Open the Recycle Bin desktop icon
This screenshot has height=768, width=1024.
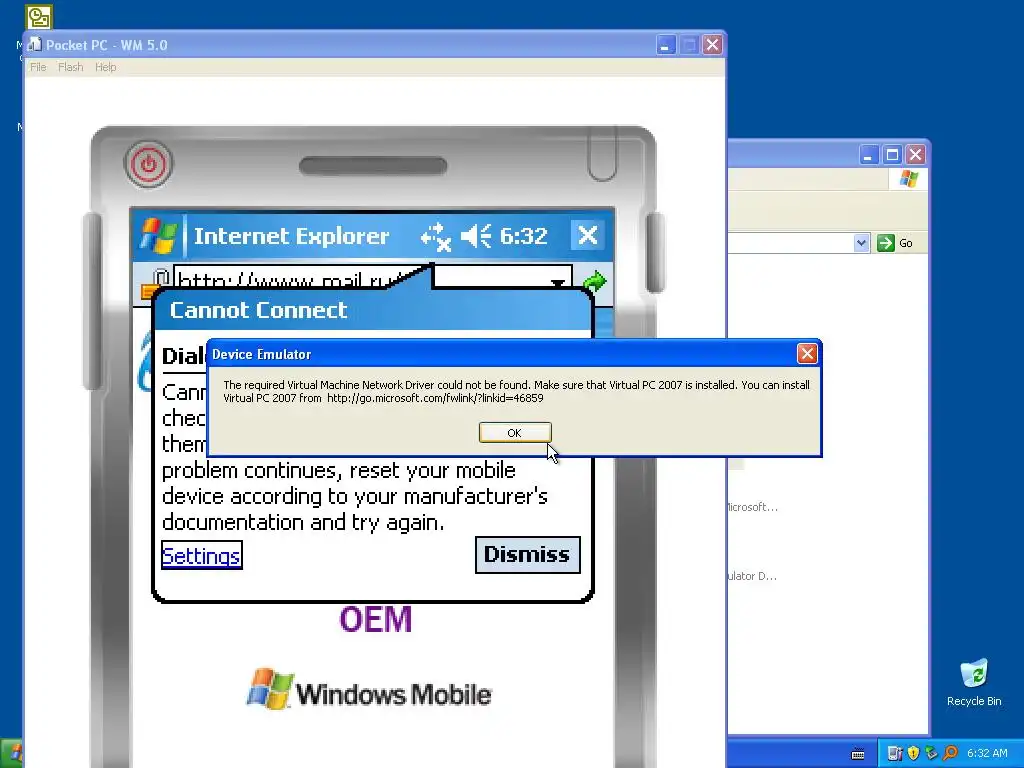974,682
